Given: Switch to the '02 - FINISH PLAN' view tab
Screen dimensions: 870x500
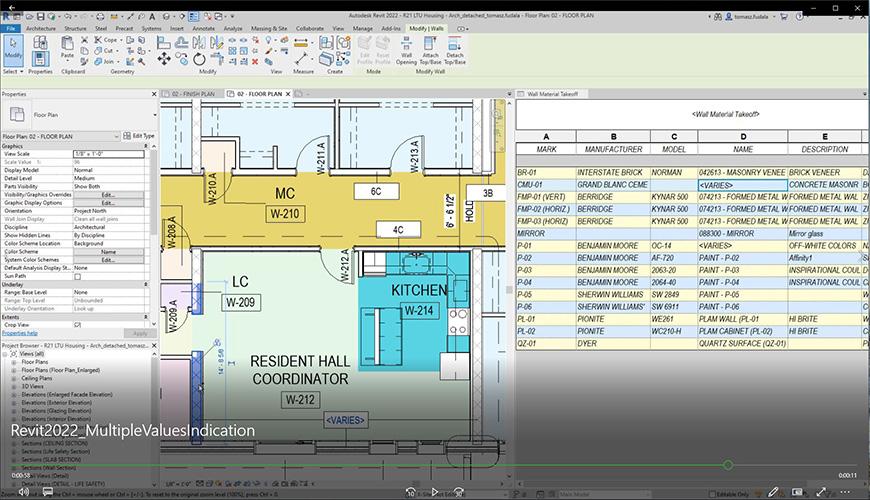Looking at the screenshot, I should [193, 94].
